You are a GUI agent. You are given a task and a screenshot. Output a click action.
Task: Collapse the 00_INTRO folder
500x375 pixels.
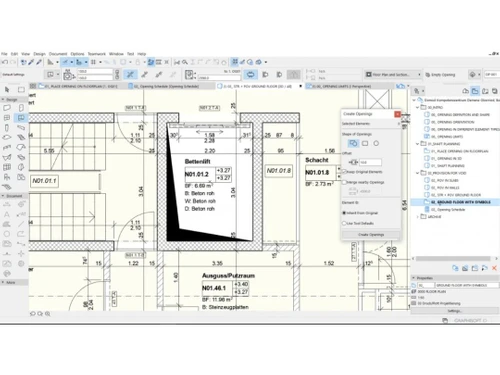point(417,107)
